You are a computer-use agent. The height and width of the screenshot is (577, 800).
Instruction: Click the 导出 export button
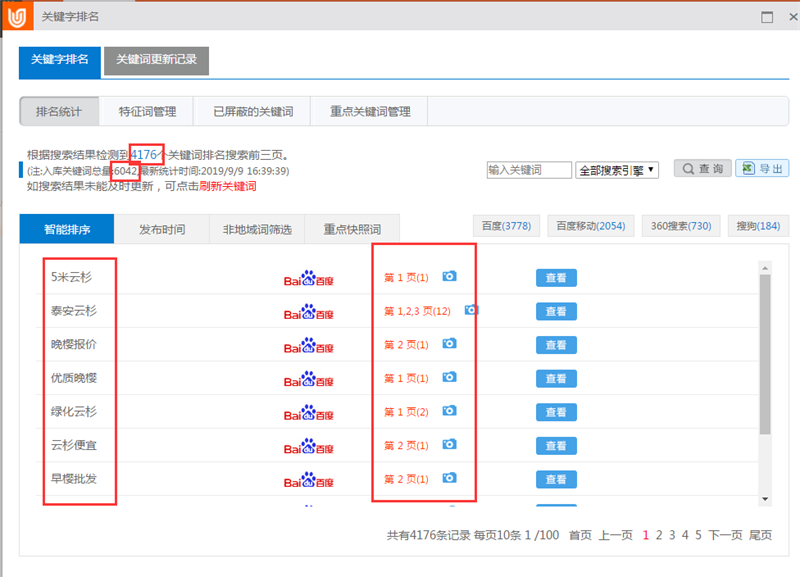[x=762, y=168]
